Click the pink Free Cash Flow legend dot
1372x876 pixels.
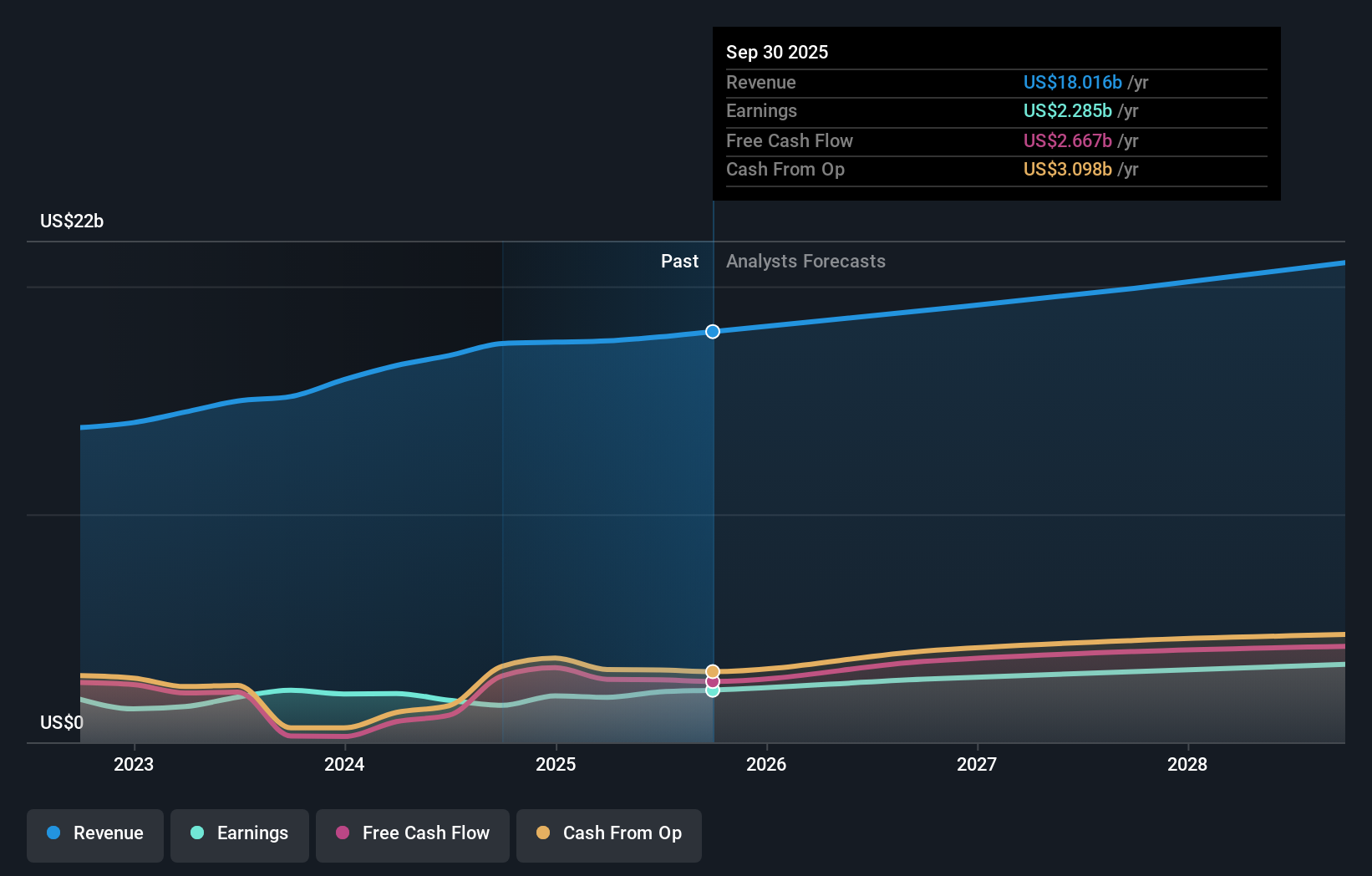point(344,834)
